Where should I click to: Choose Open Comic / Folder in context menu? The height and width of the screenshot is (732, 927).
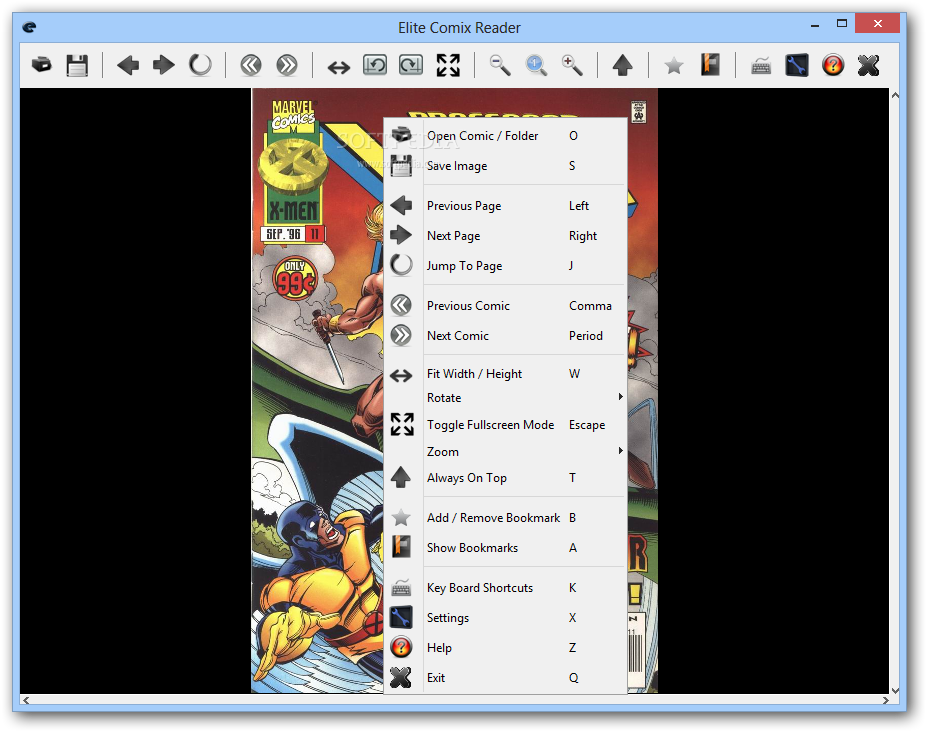coord(505,136)
